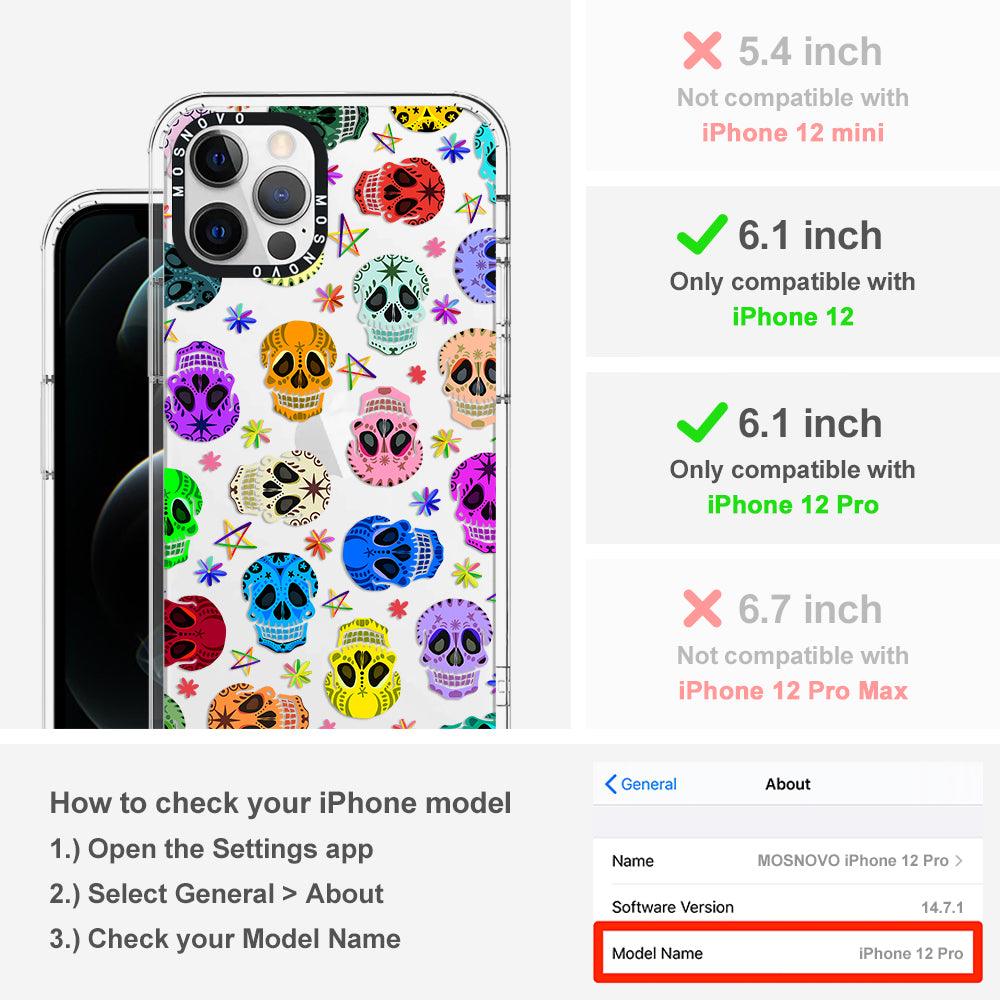Viewport: 1000px width, 1000px height.
Task: Click the red iPhone 12 mini text
Action: 793,133
